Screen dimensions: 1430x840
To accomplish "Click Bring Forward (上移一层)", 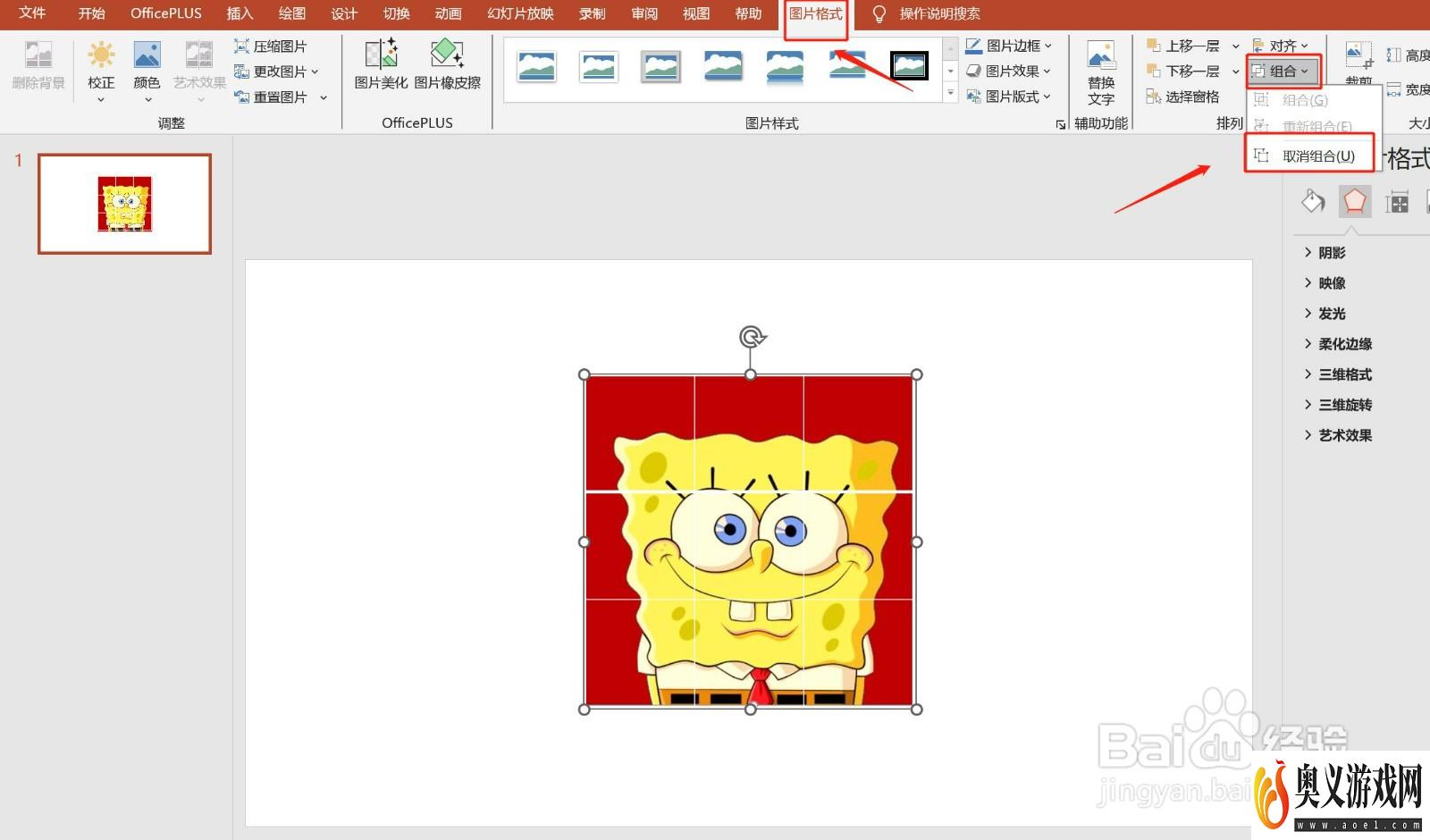I will click(1183, 46).
